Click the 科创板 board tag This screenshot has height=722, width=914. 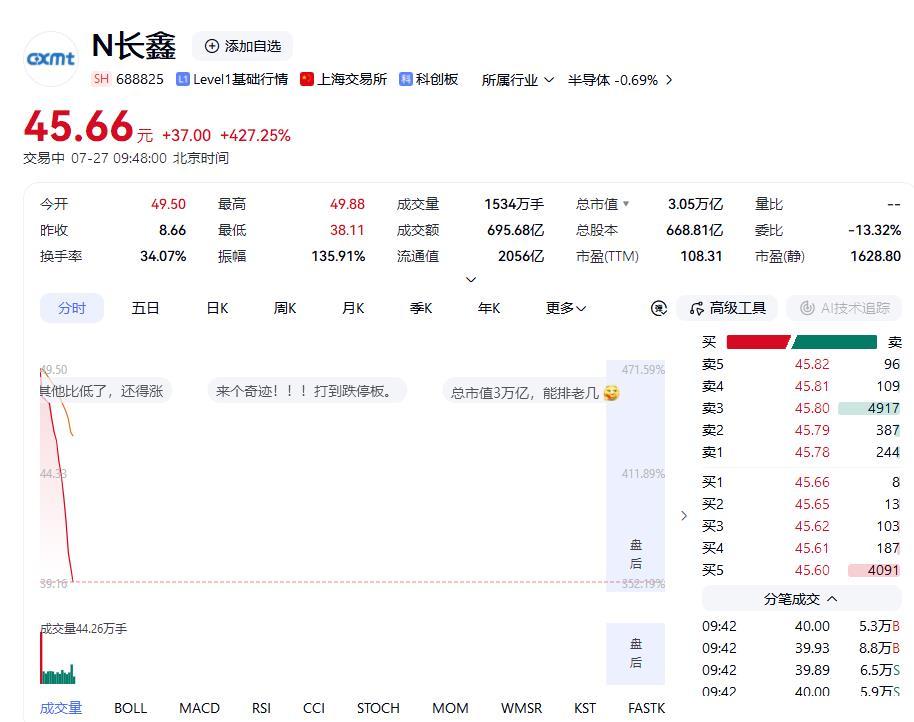pos(428,79)
